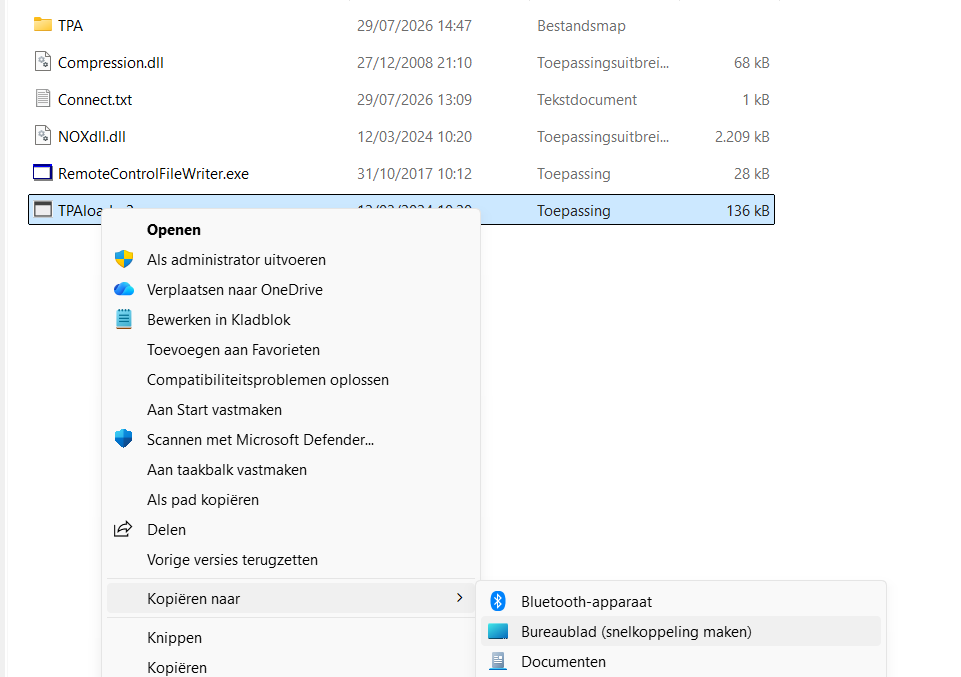Click the Tekstdocument type label
This screenshot has width=961, height=677.
click(587, 100)
